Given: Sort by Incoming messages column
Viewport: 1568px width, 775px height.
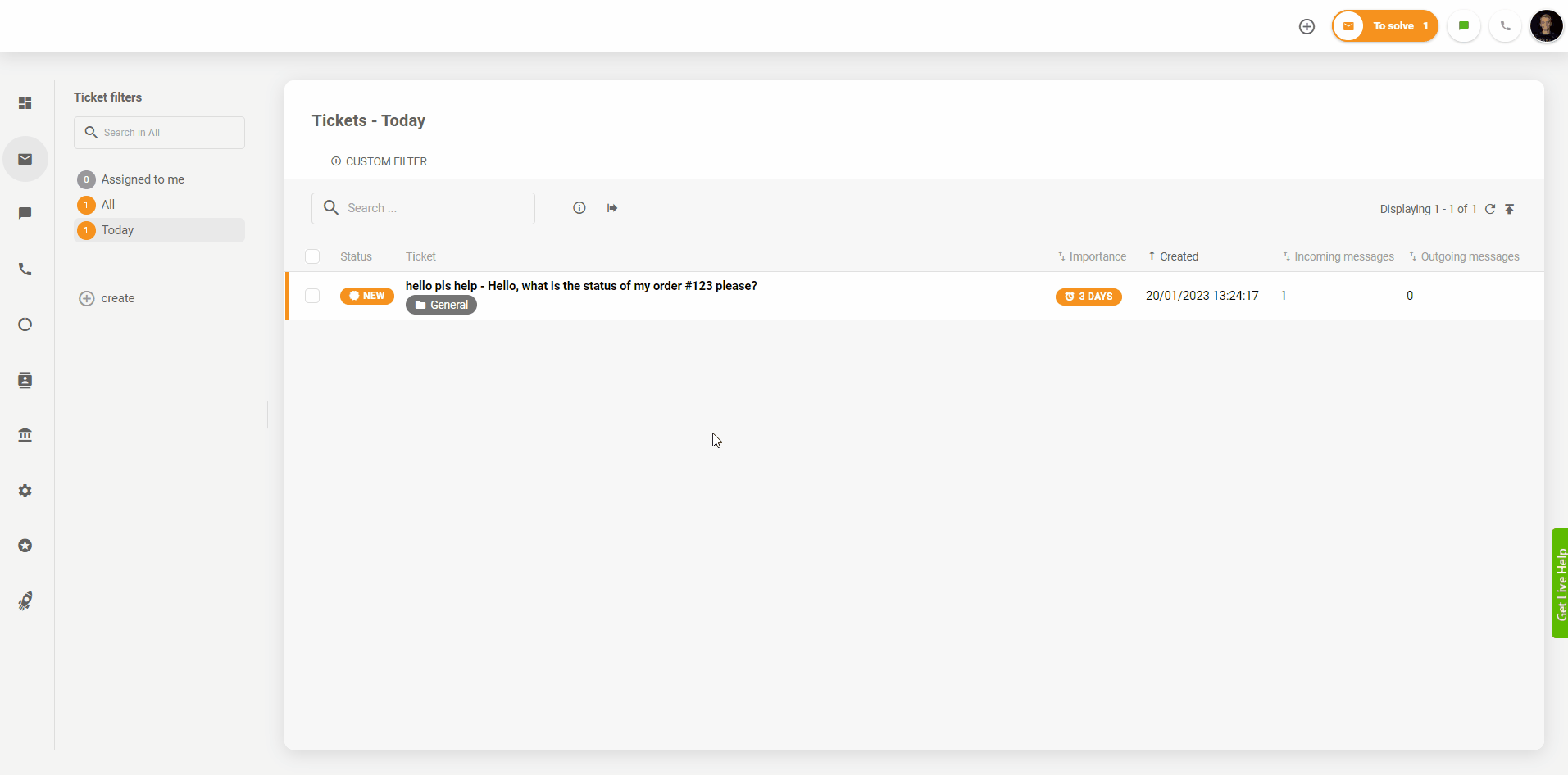Looking at the screenshot, I should tap(1343, 256).
